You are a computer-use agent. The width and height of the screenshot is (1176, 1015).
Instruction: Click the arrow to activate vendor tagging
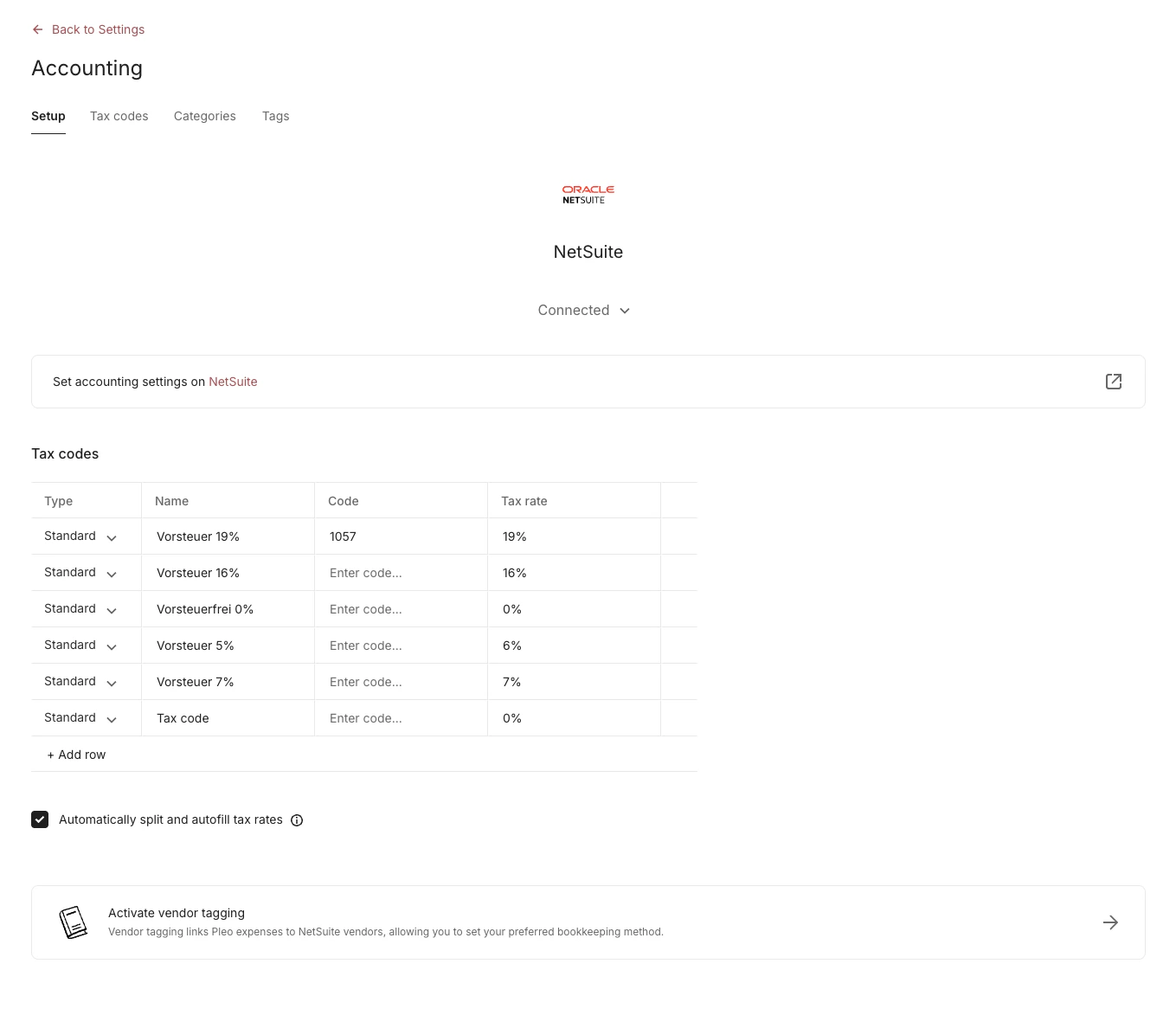[x=1110, y=922]
